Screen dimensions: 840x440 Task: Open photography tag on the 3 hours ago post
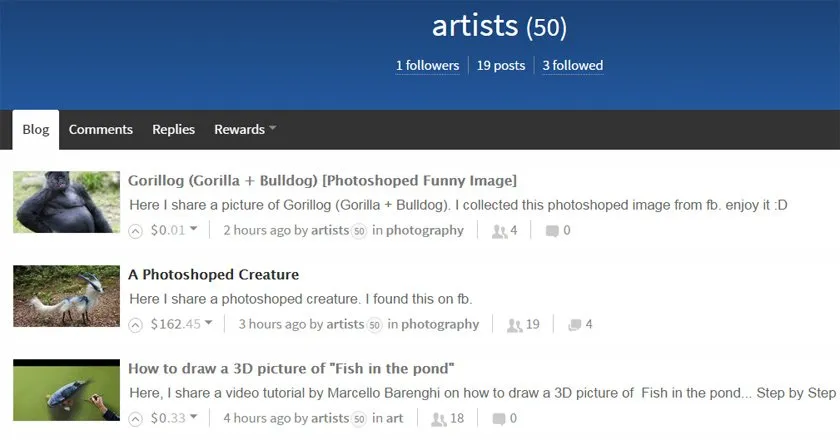[x=440, y=324]
